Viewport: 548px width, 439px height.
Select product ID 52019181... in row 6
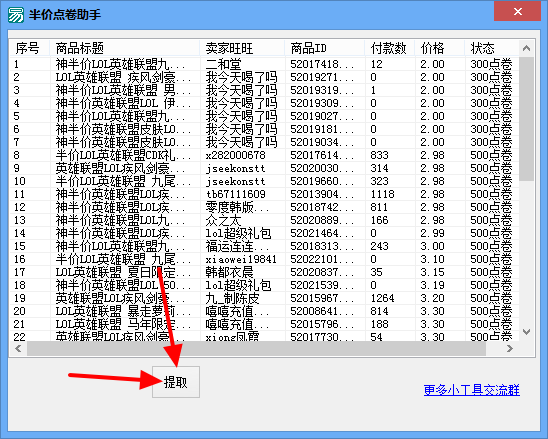tap(322, 129)
